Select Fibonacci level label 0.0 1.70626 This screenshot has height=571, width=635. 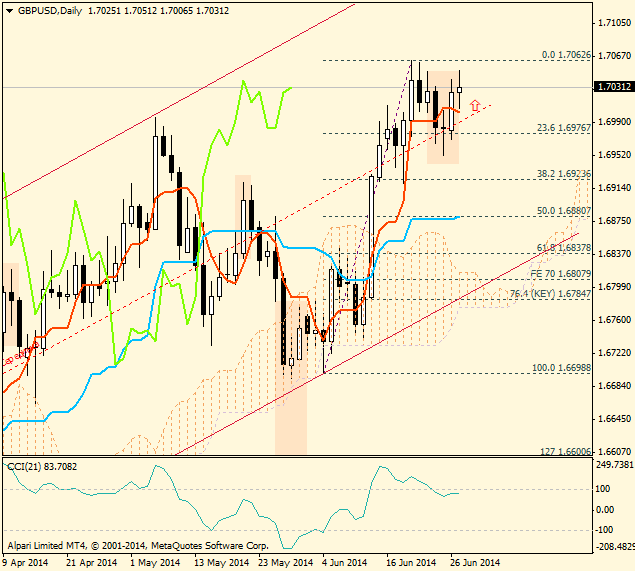[x=567, y=55]
